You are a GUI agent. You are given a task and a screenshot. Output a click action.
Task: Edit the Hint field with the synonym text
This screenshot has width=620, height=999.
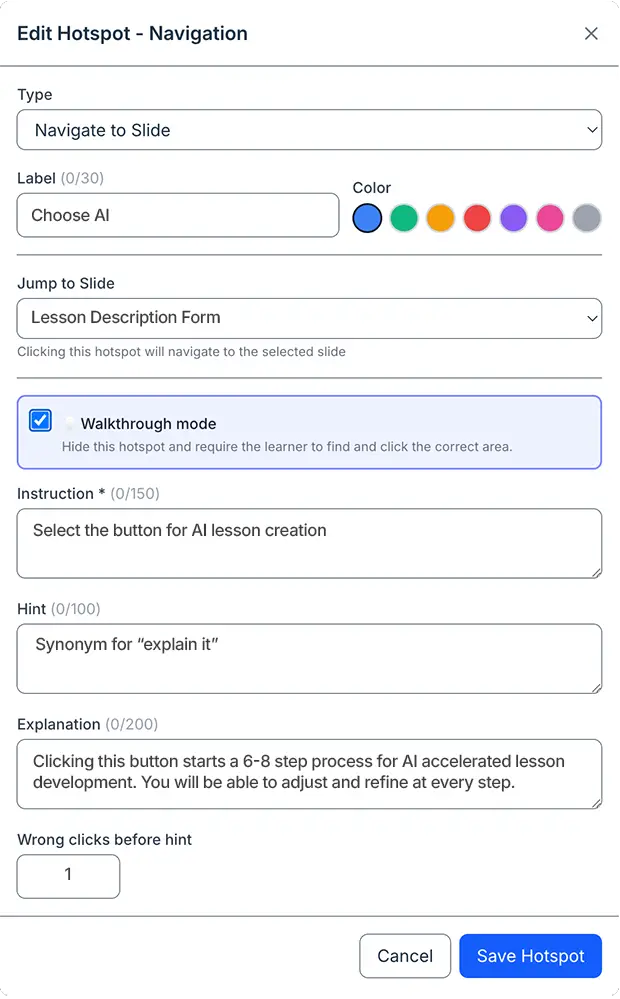coord(310,658)
